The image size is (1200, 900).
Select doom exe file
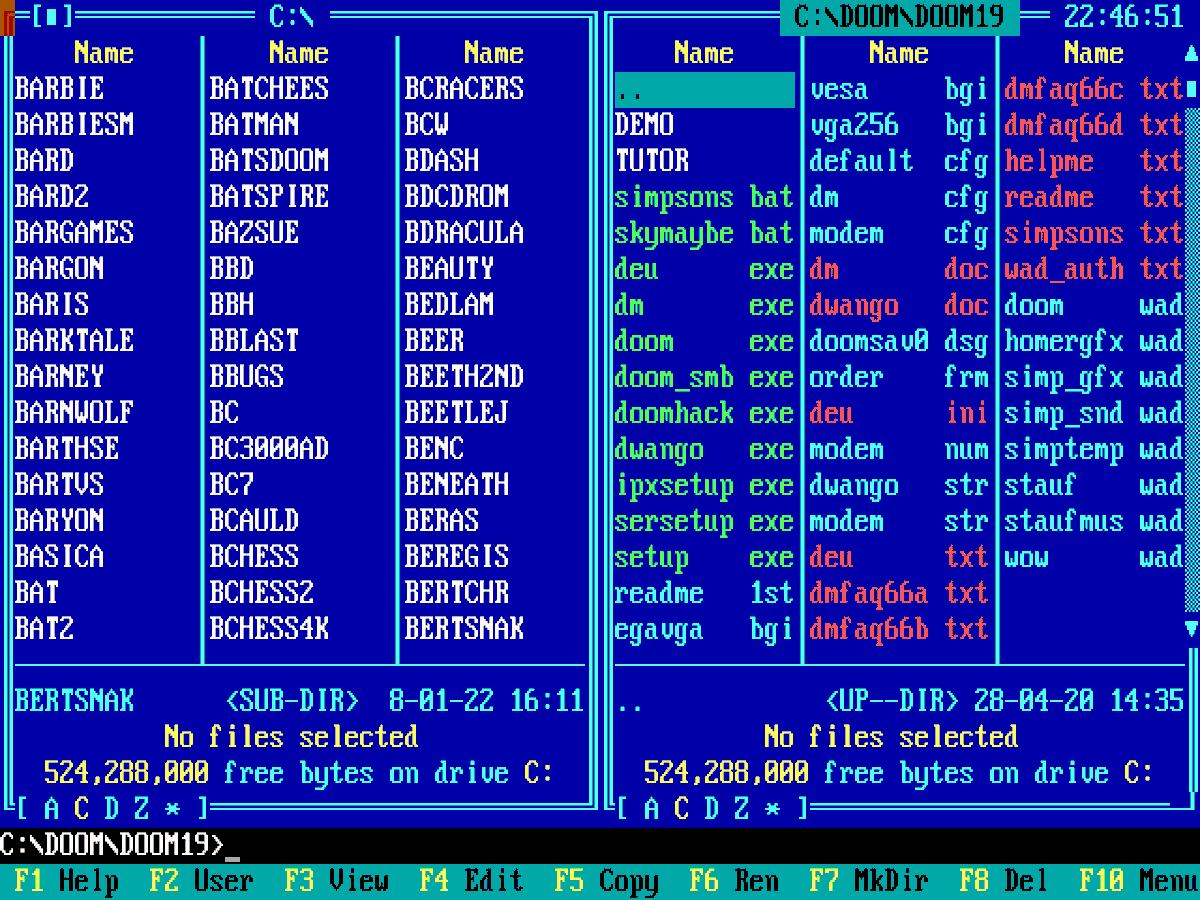tap(705, 341)
